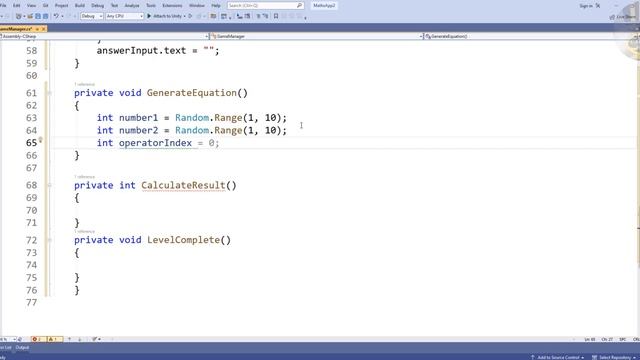Screen dimensions: 640x360
Task: Open the Tools menu
Action: coord(151,6)
